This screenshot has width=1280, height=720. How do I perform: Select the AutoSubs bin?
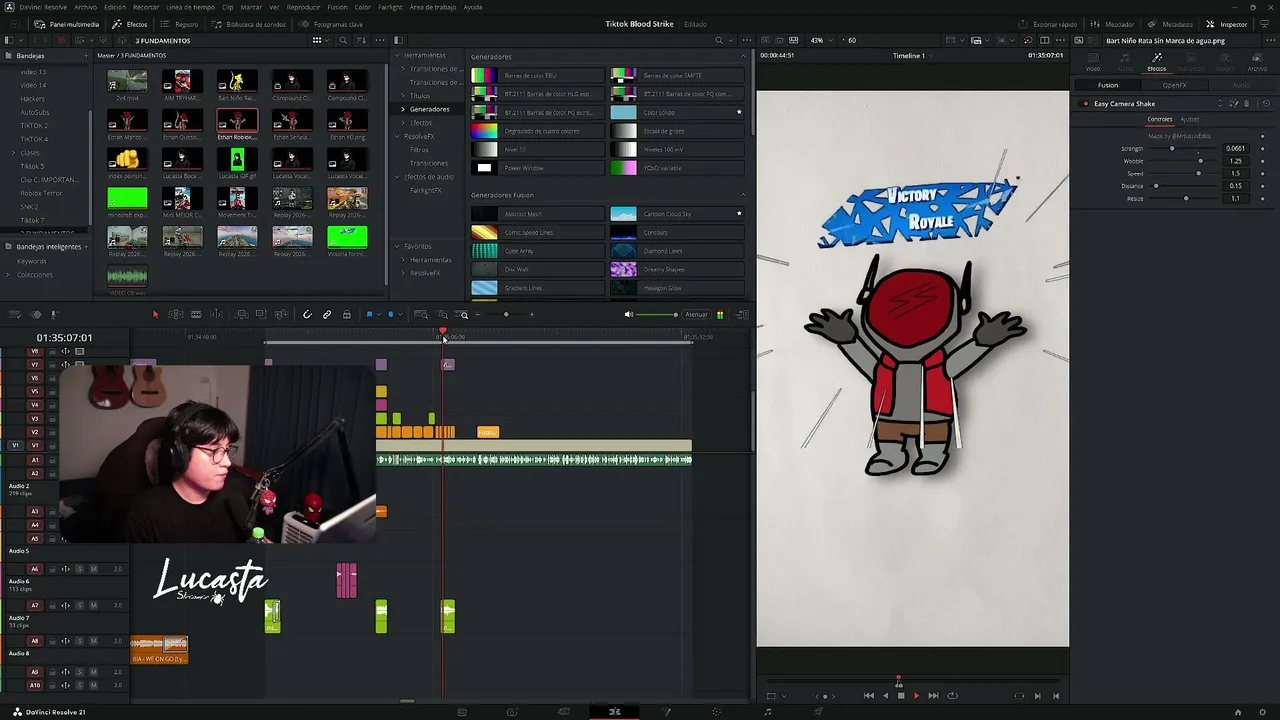(35, 112)
